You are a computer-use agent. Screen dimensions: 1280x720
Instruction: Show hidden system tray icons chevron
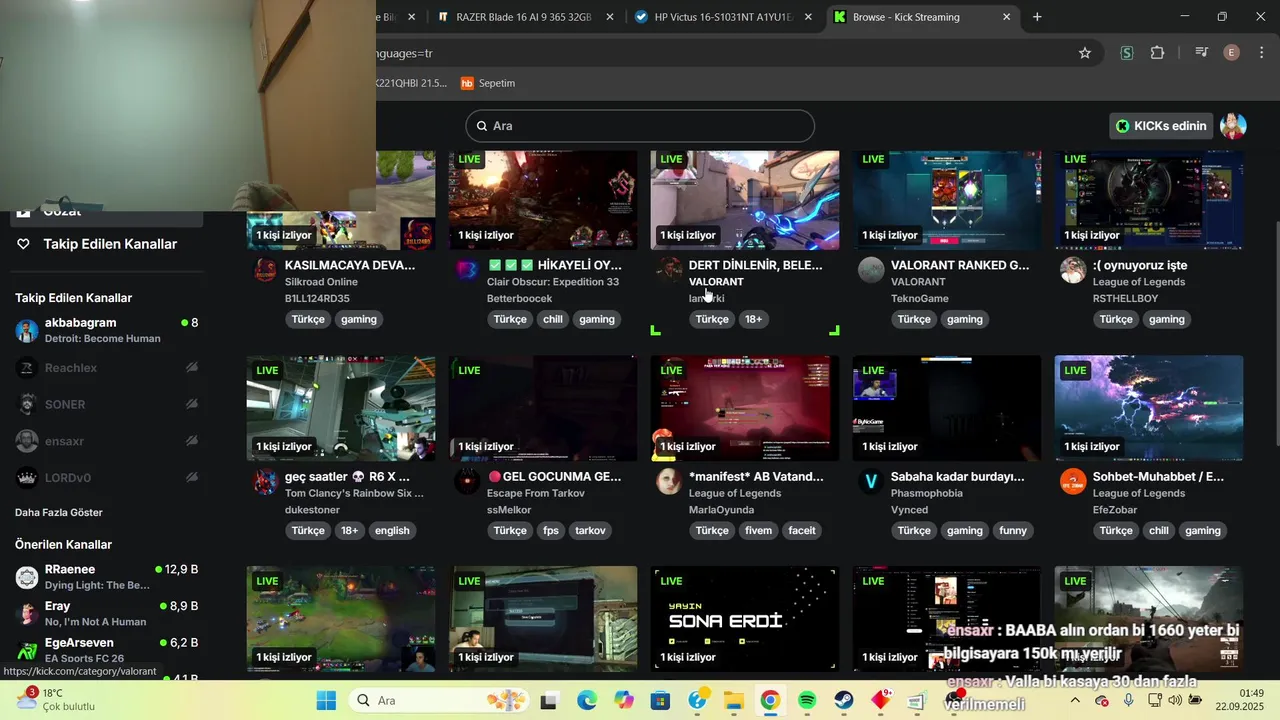click(1075, 700)
